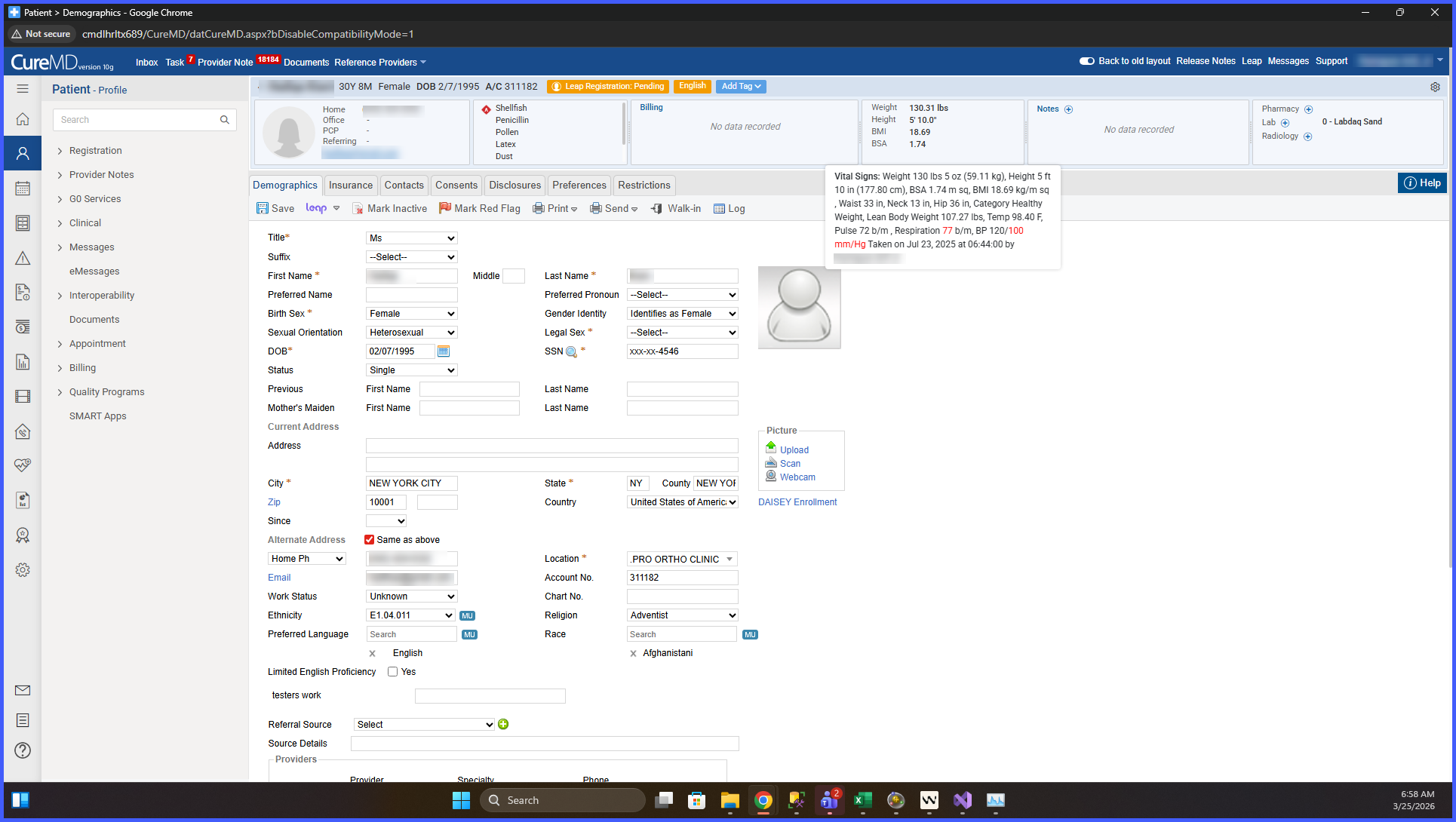Open the patient header settings gear

(1435, 87)
